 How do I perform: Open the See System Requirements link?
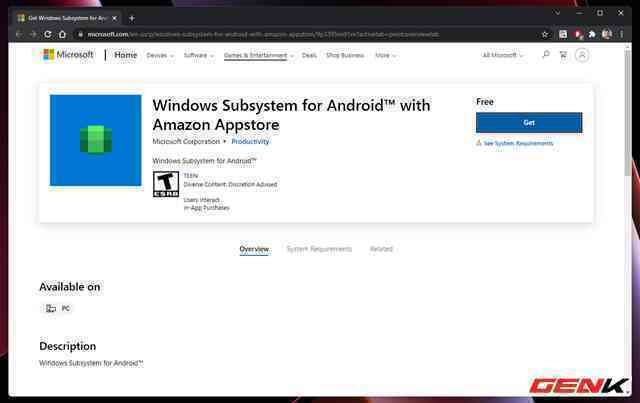pyautogui.click(x=518, y=143)
